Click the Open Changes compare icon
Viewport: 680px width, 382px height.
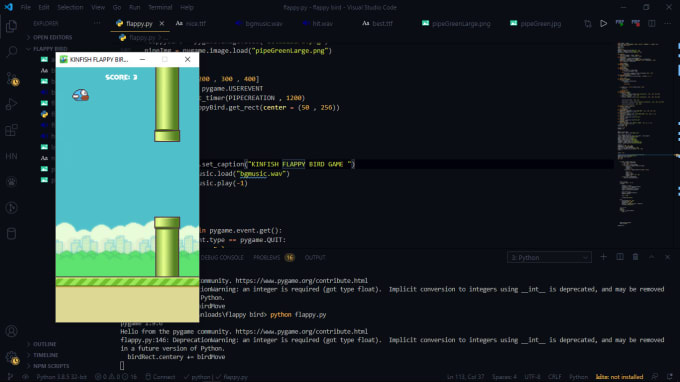pyautogui.click(x=588, y=23)
